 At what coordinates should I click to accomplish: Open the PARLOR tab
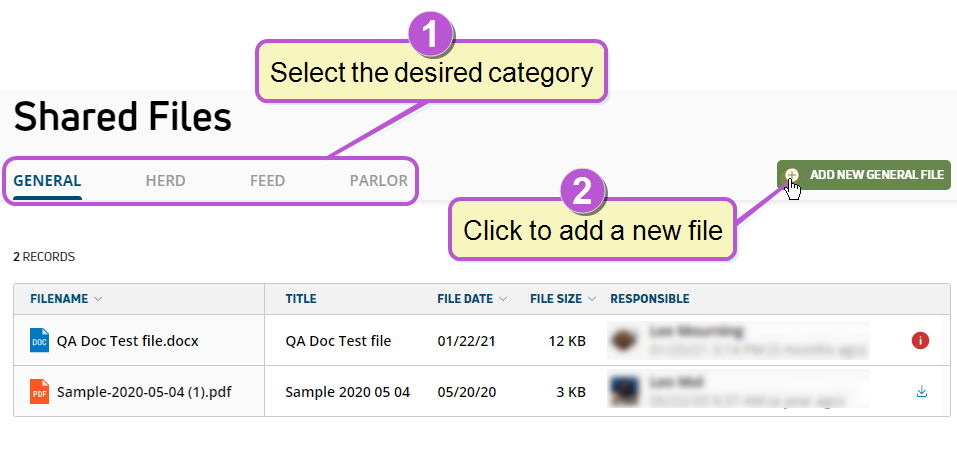[378, 181]
